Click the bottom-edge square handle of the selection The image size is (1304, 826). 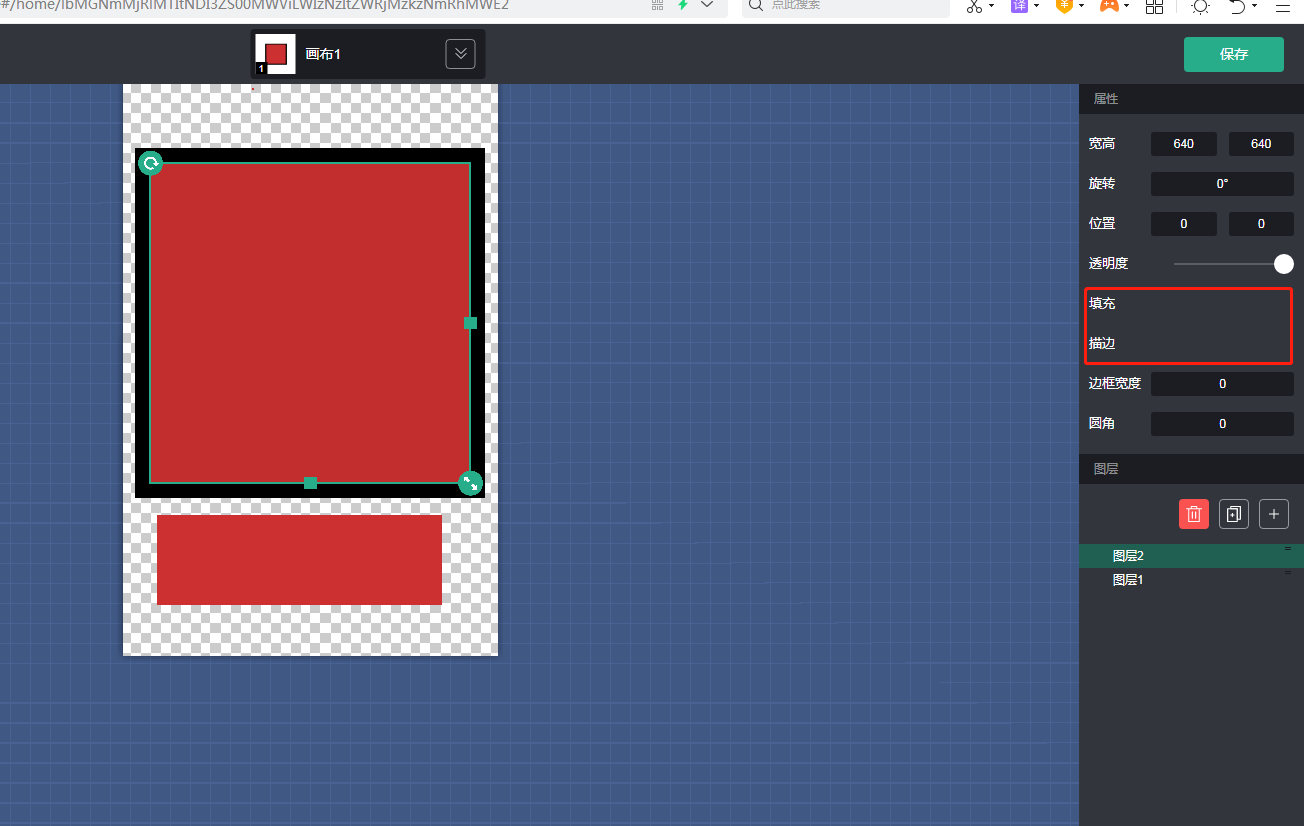click(310, 483)
